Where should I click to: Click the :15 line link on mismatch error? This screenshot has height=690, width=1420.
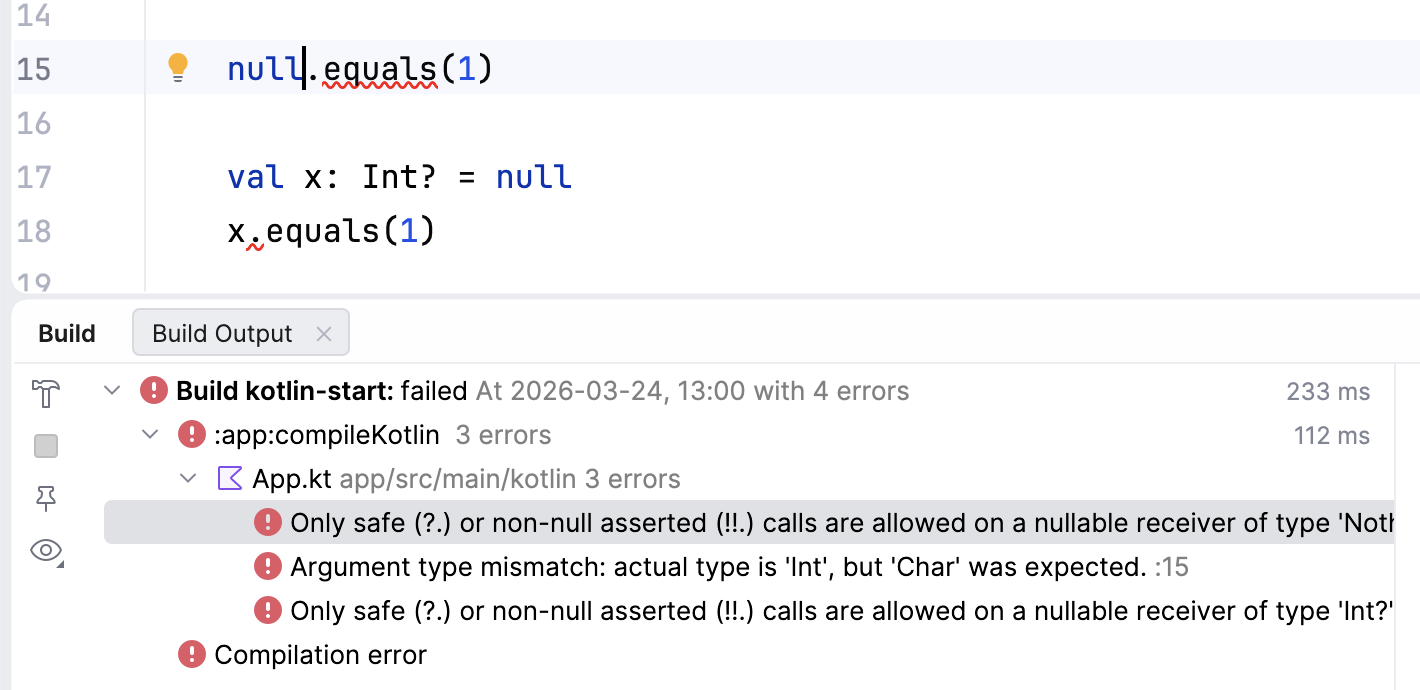tap(1172, 568)
